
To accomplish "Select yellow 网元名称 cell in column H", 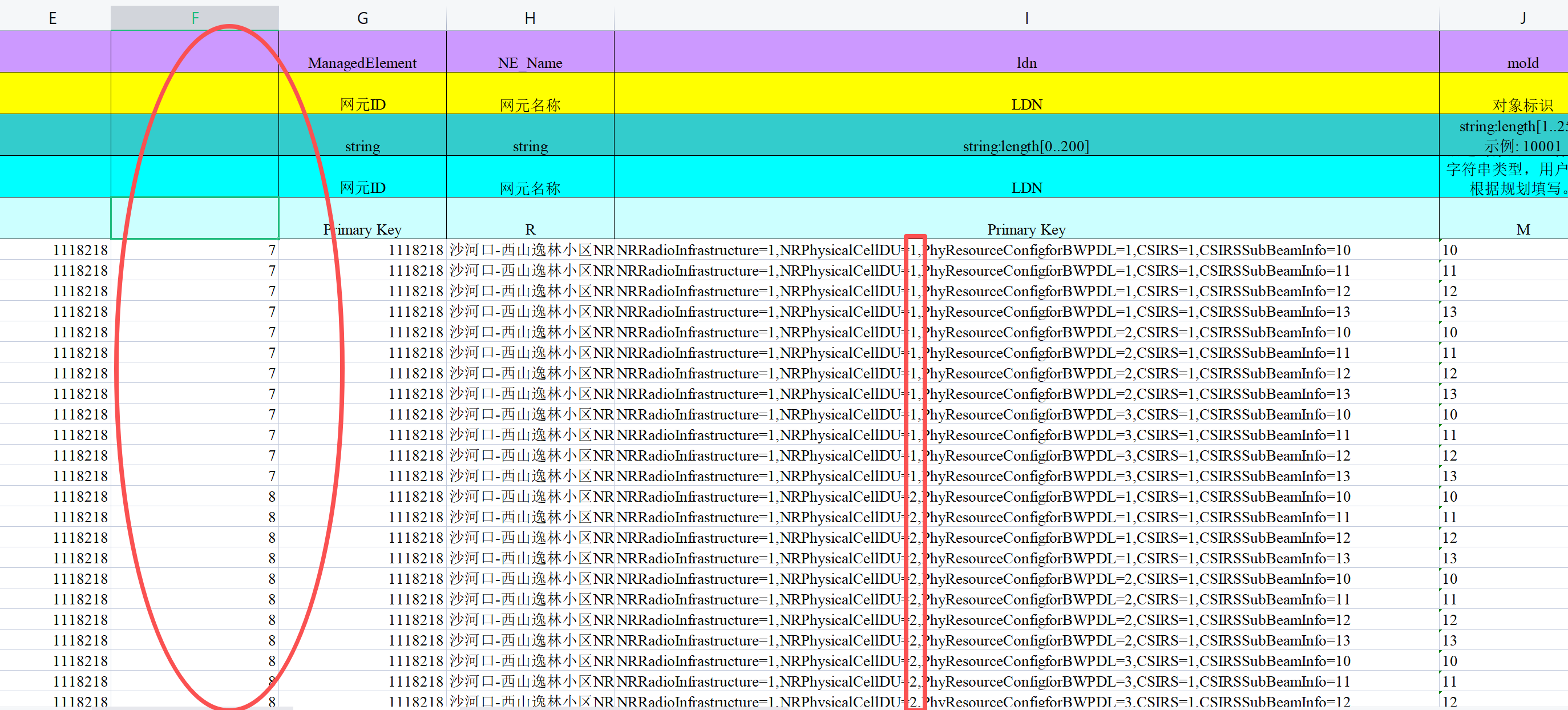I will click(530, 104).
